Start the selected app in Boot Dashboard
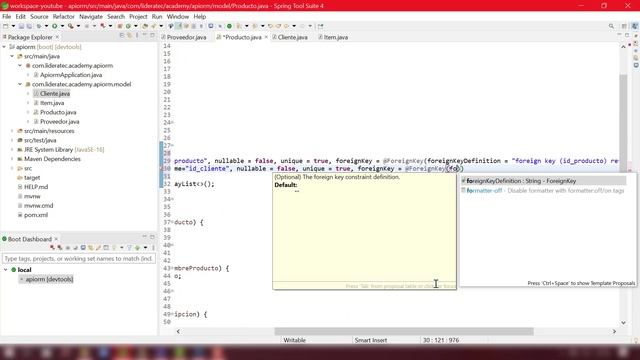The height and width of the screenshot is (360, 640). coord(52,248)
